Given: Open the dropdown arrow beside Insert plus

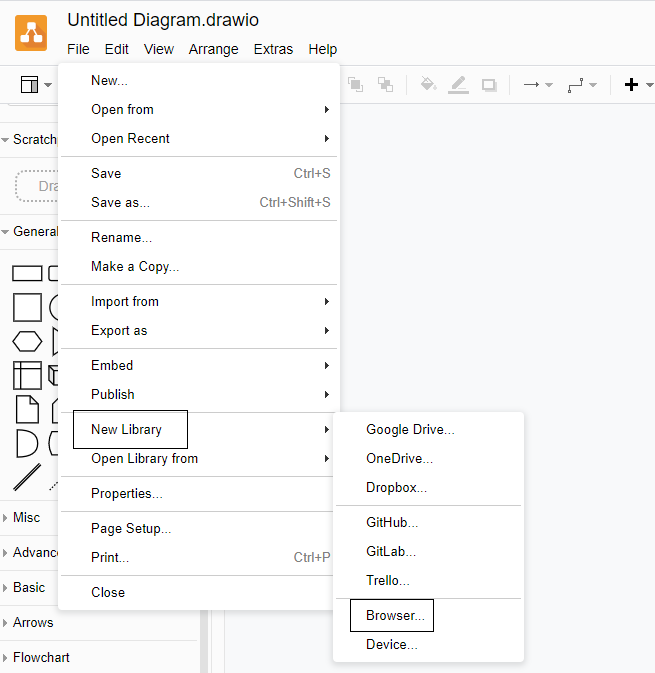Looking at the screenshot, I should [x=649, y=85].
